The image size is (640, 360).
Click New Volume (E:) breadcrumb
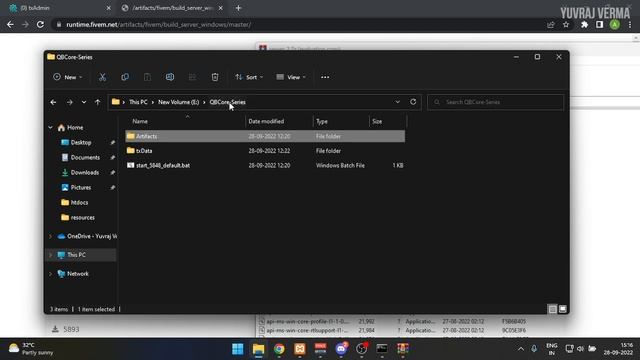point(178,102)
